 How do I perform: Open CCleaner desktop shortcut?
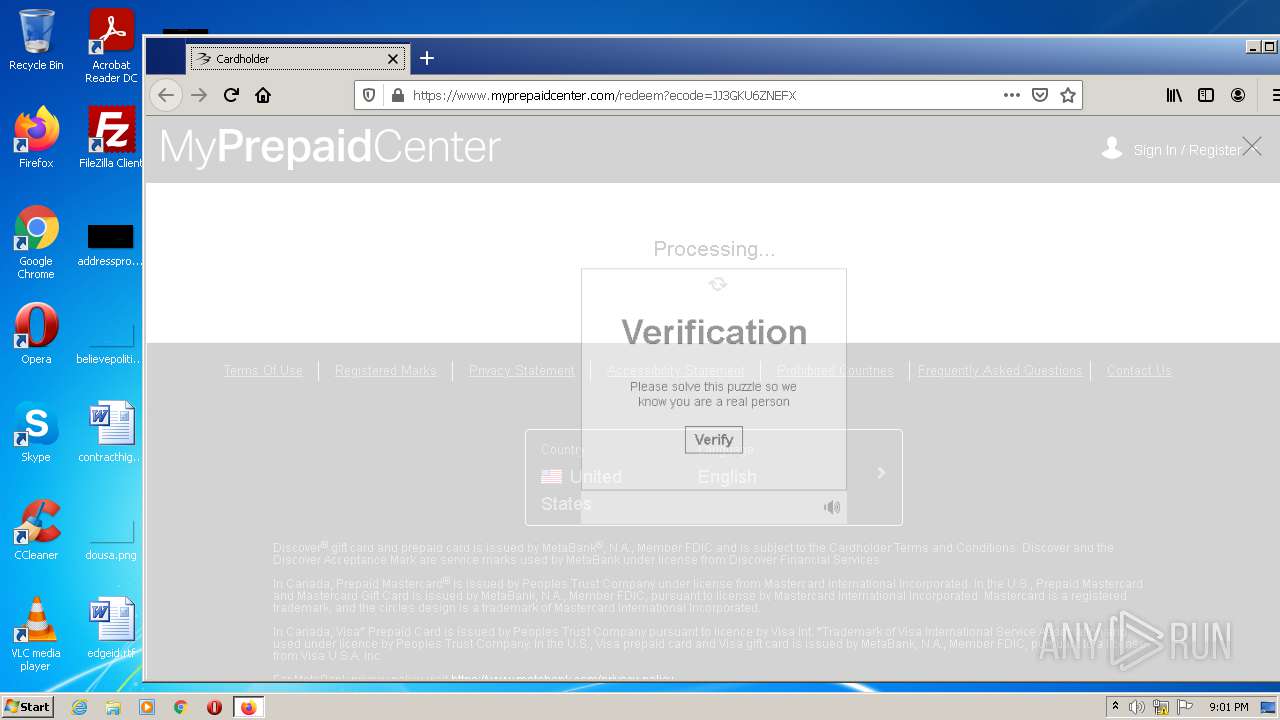pyautogui.click(x=36, y=530)
